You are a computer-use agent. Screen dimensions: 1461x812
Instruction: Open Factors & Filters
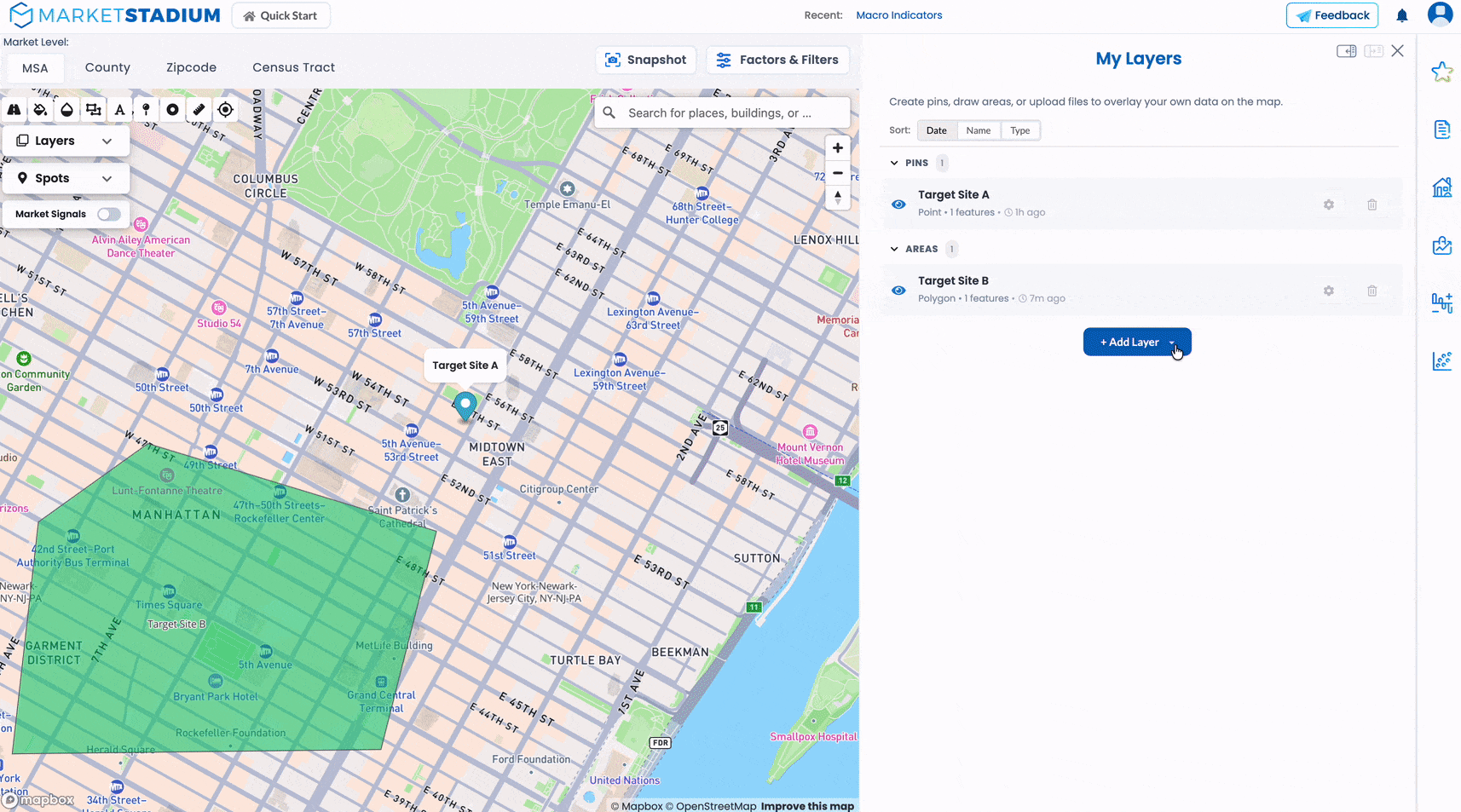point(778,60)
